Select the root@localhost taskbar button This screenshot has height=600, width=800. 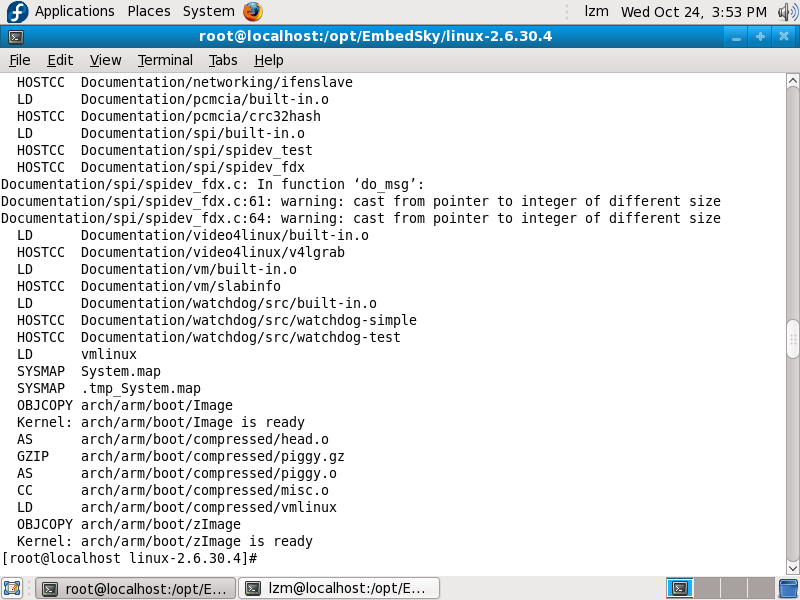coord(137,588)
